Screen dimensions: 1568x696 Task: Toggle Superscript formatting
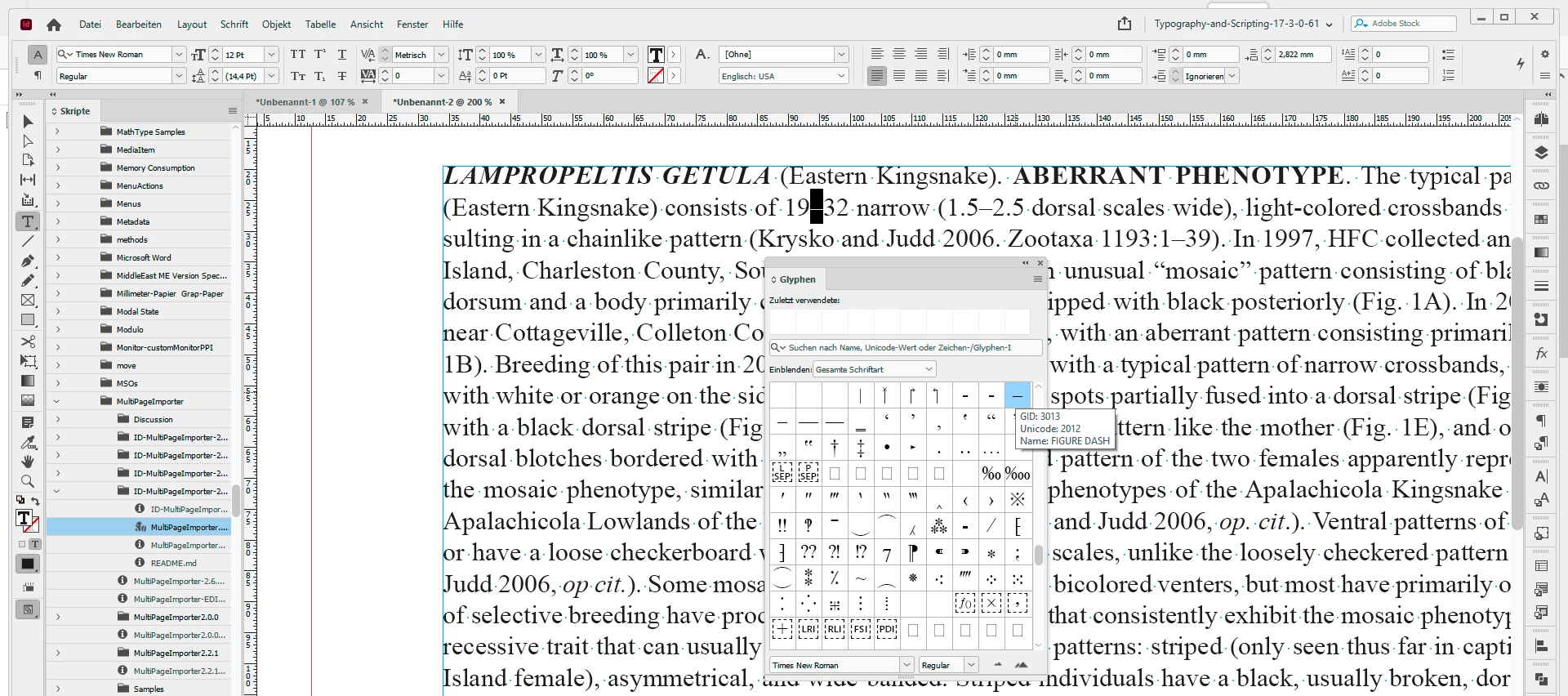(320, 55)
